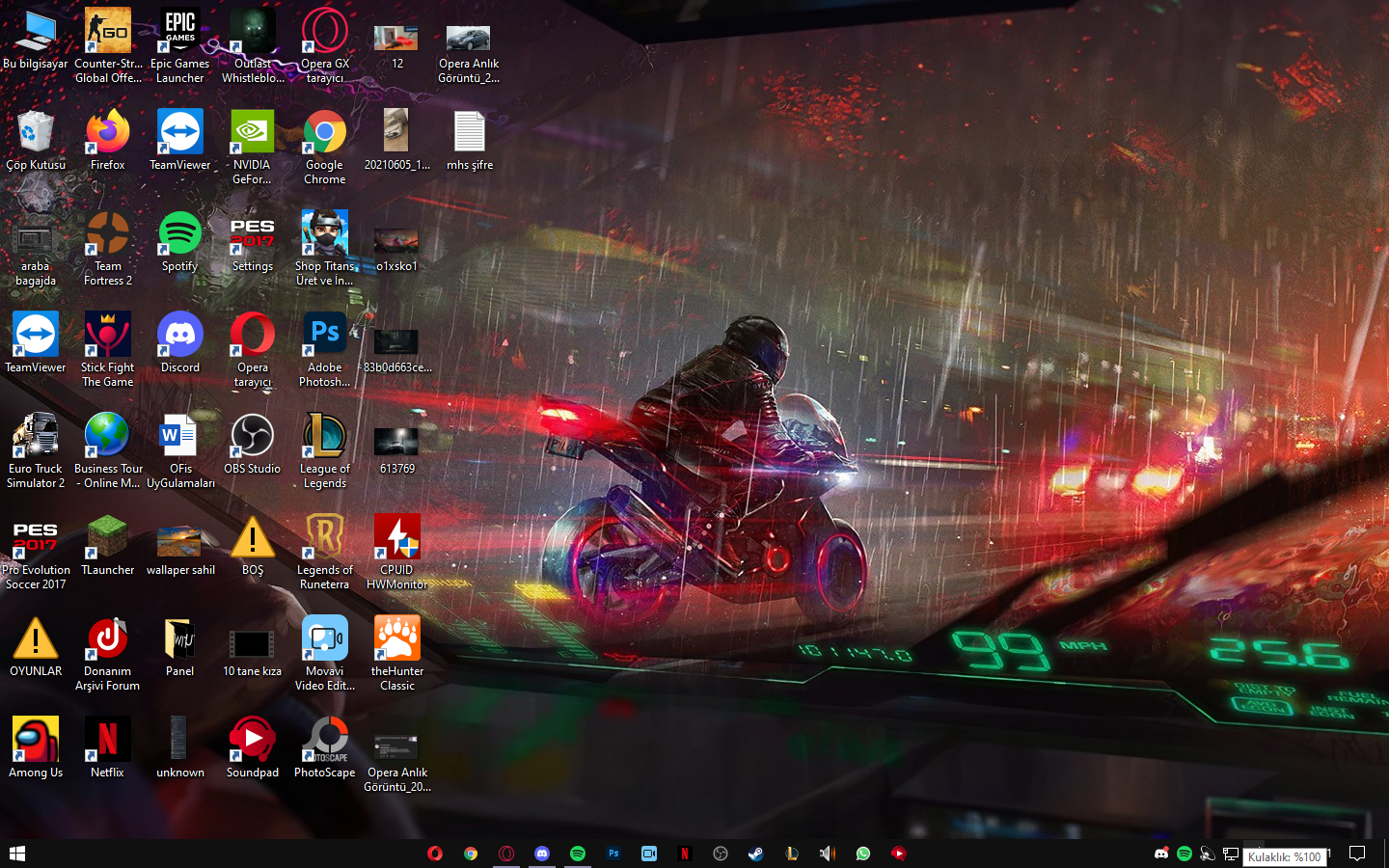Open Netflix from the taskbar
This screenshot has width=1389, height=868.
[685, 854]
